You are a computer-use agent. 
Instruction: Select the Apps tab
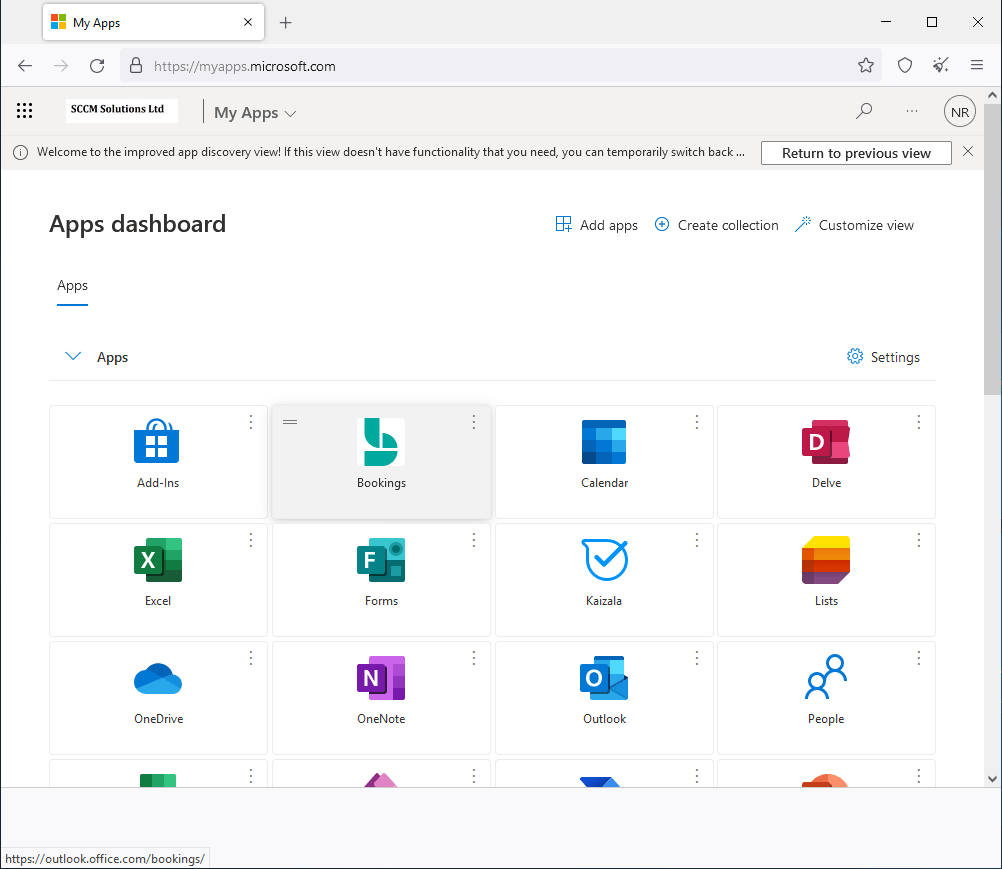coord(72,286)
